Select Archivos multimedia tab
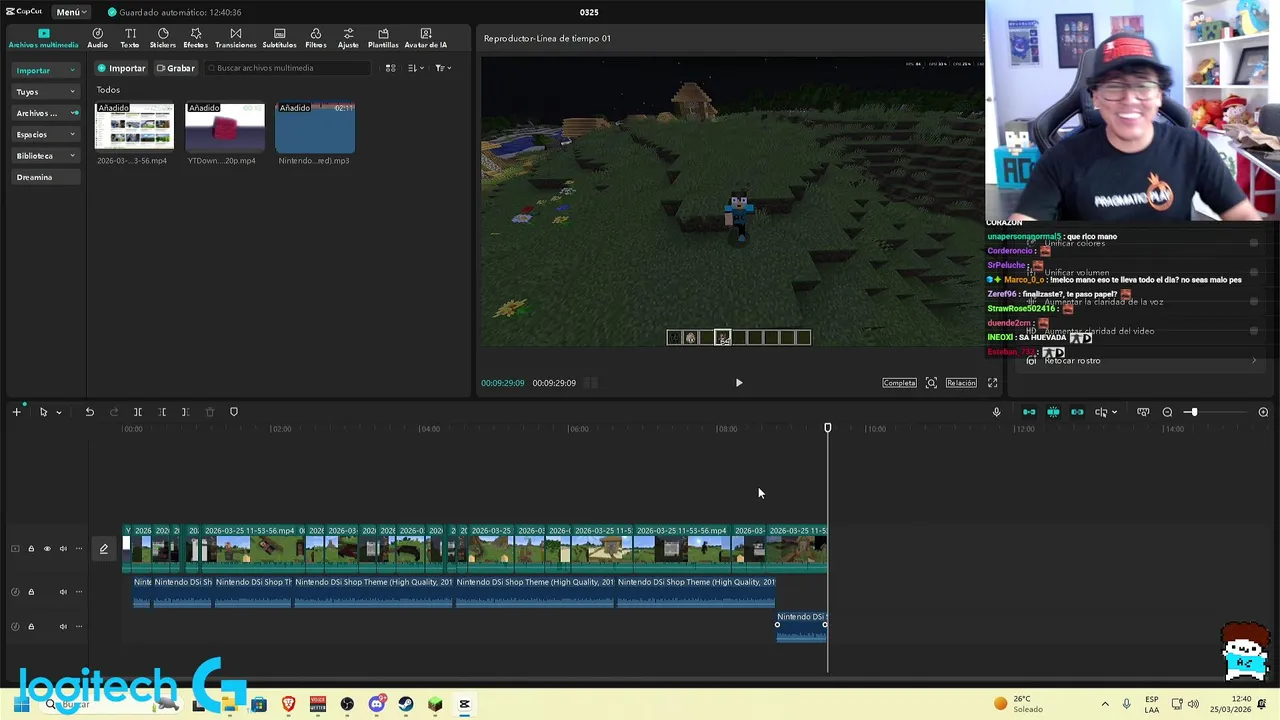 click(x=43, y=38)
